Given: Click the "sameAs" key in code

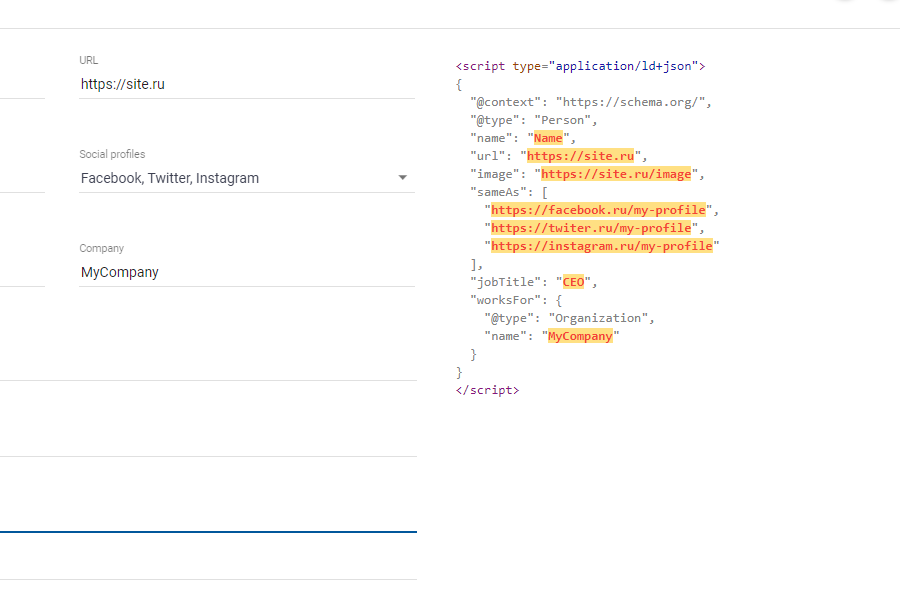Looking at the screenshot, I should click(502, 192).
